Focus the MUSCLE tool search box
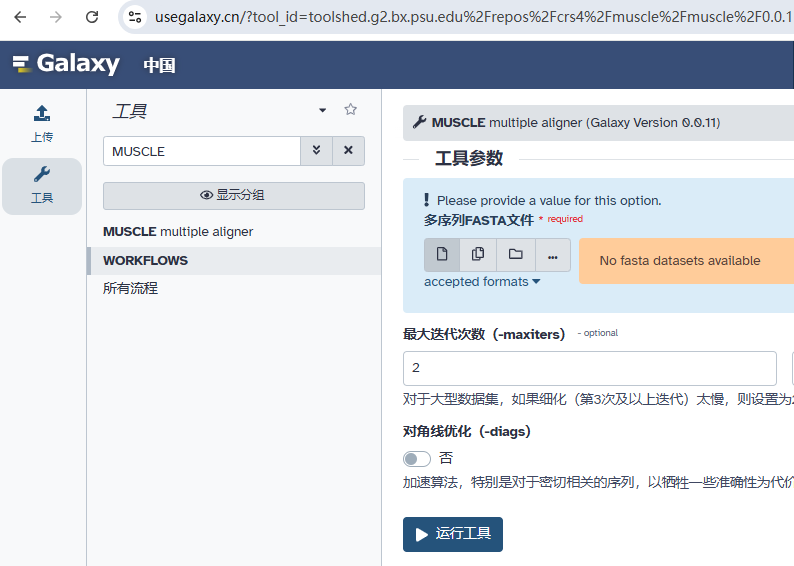 202,151
